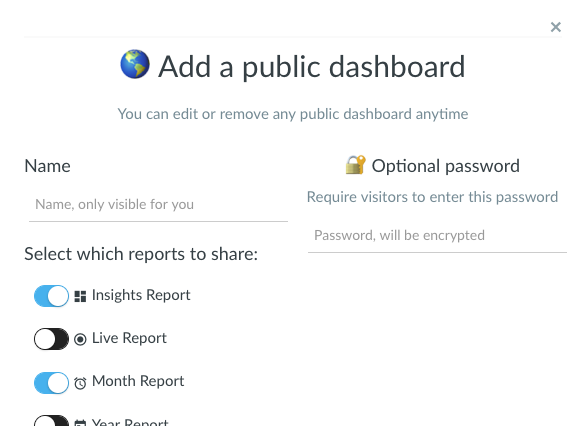The height and width of the screenshot is (426, 588).
Task: Click the Insights Report grid icon
Action: point(80,296)
